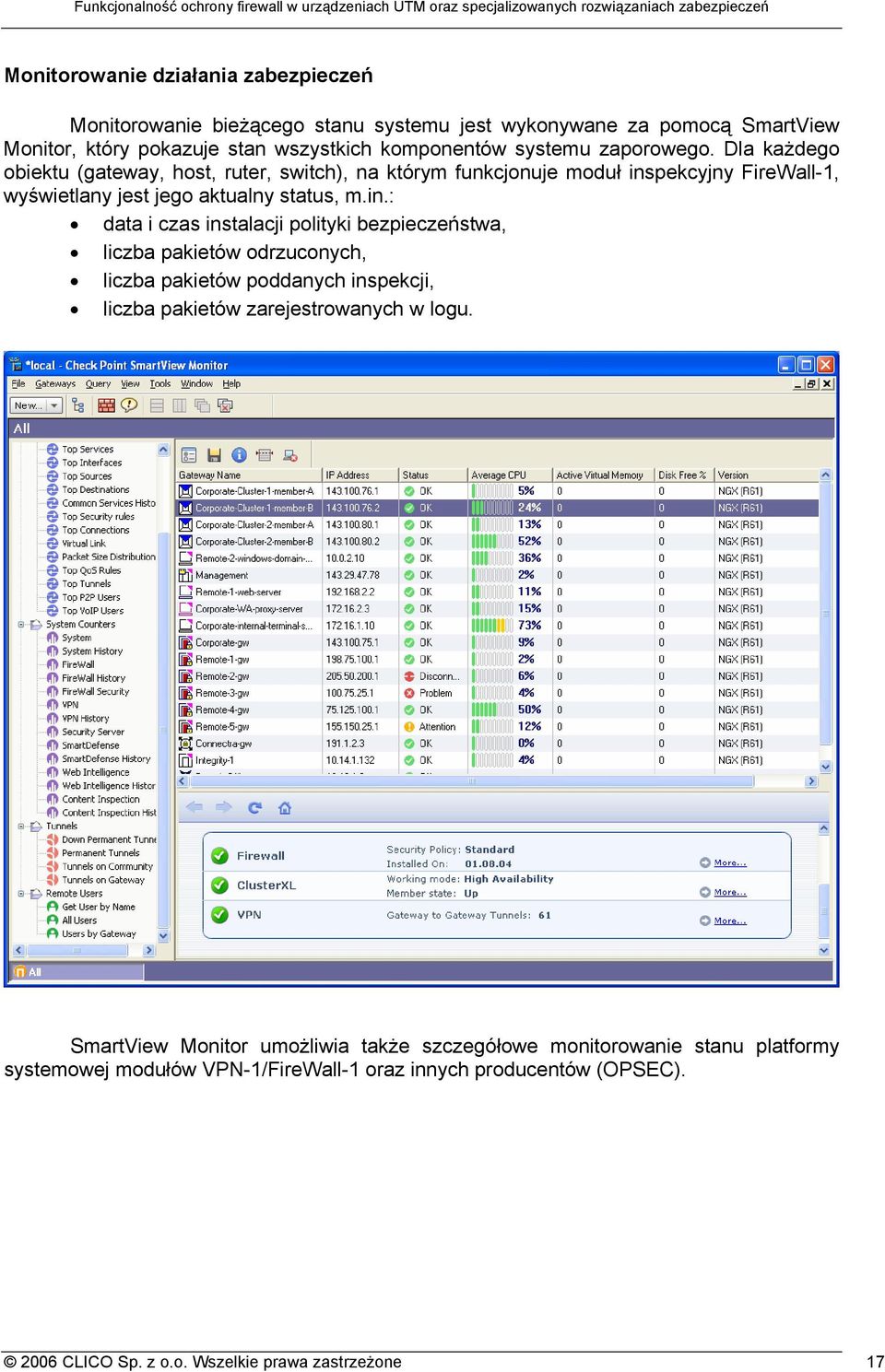Sort by Status column header

pos(432,475)
